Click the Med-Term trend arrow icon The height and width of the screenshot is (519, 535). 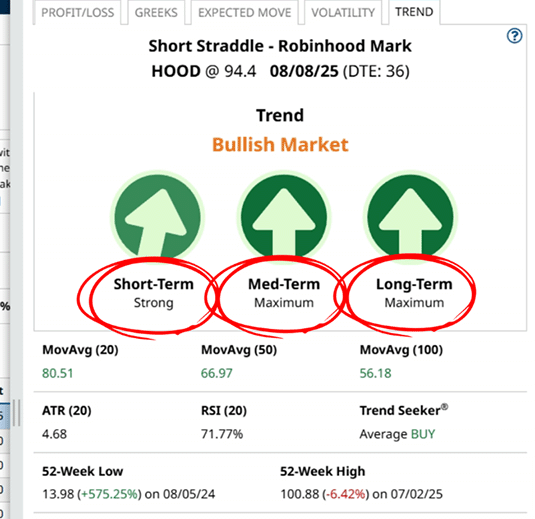284,217
